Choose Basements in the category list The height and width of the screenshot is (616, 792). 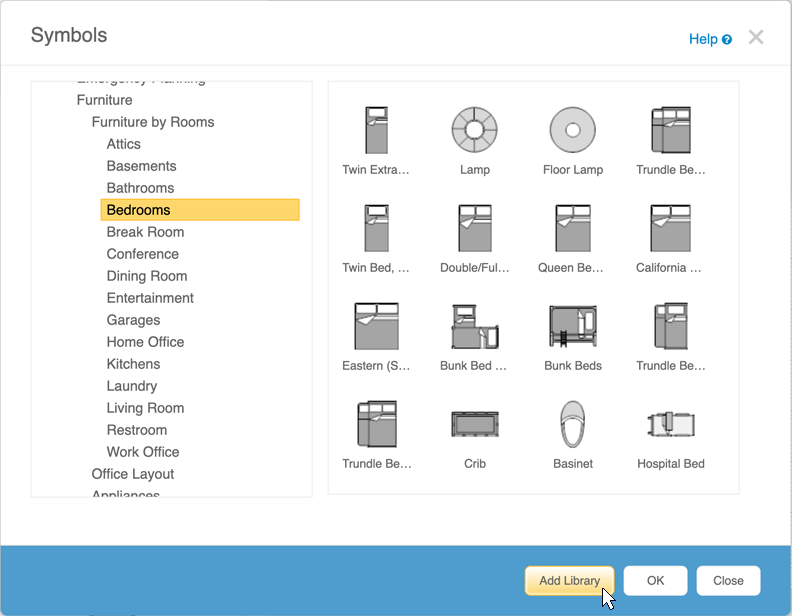pos(141,166)
